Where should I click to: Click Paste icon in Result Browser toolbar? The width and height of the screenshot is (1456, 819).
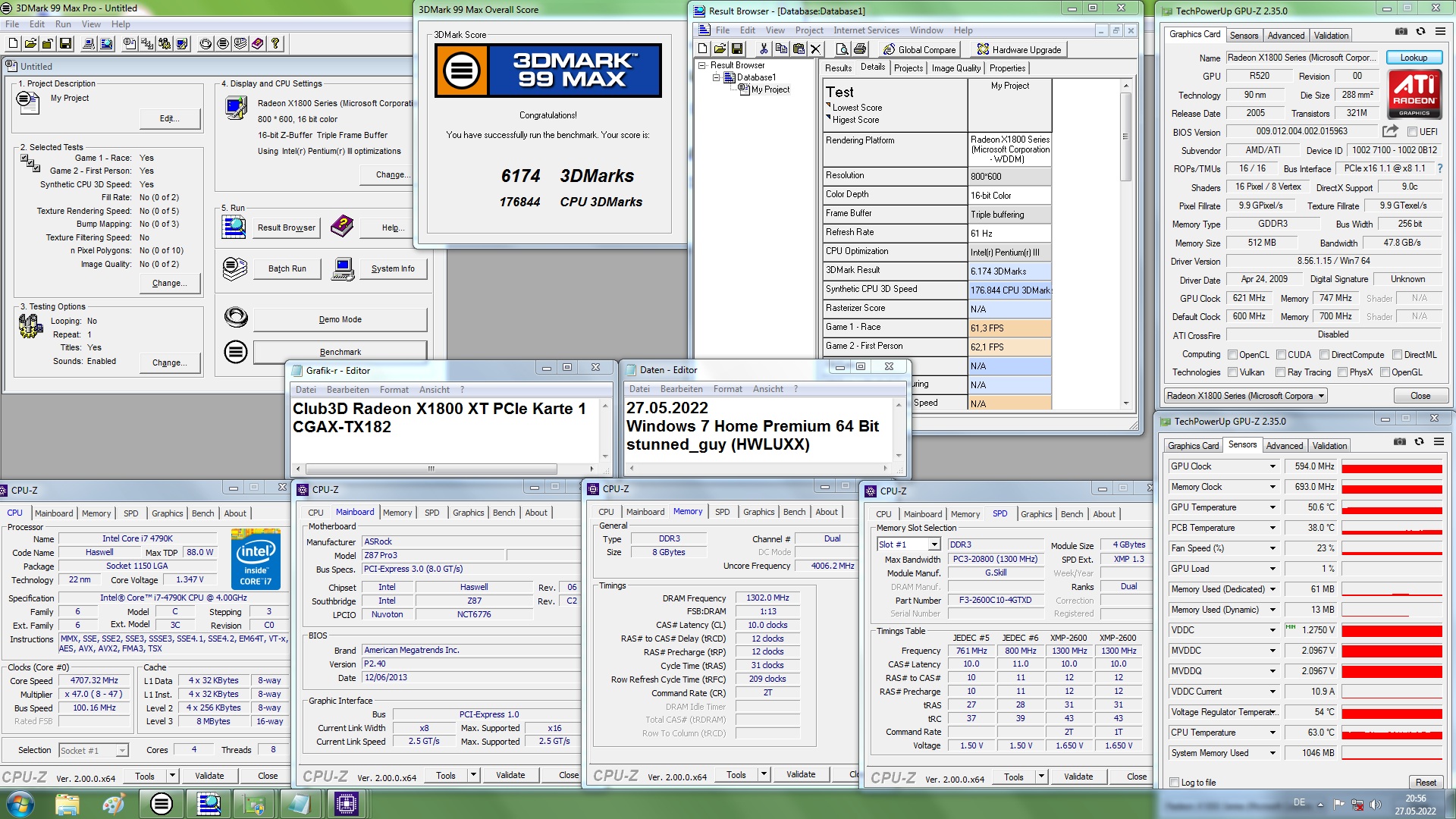(799, 49)
